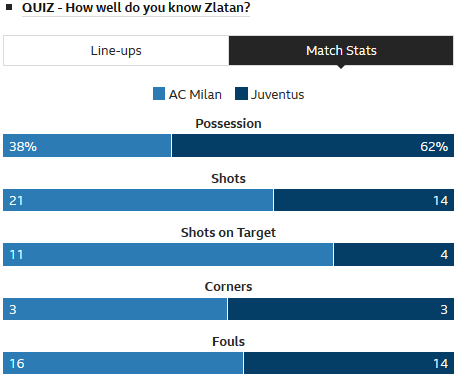454x376 pixels.
Task: Click the Juventus legend color swatch
Action: pyautogui.click(x=241, y=94)
